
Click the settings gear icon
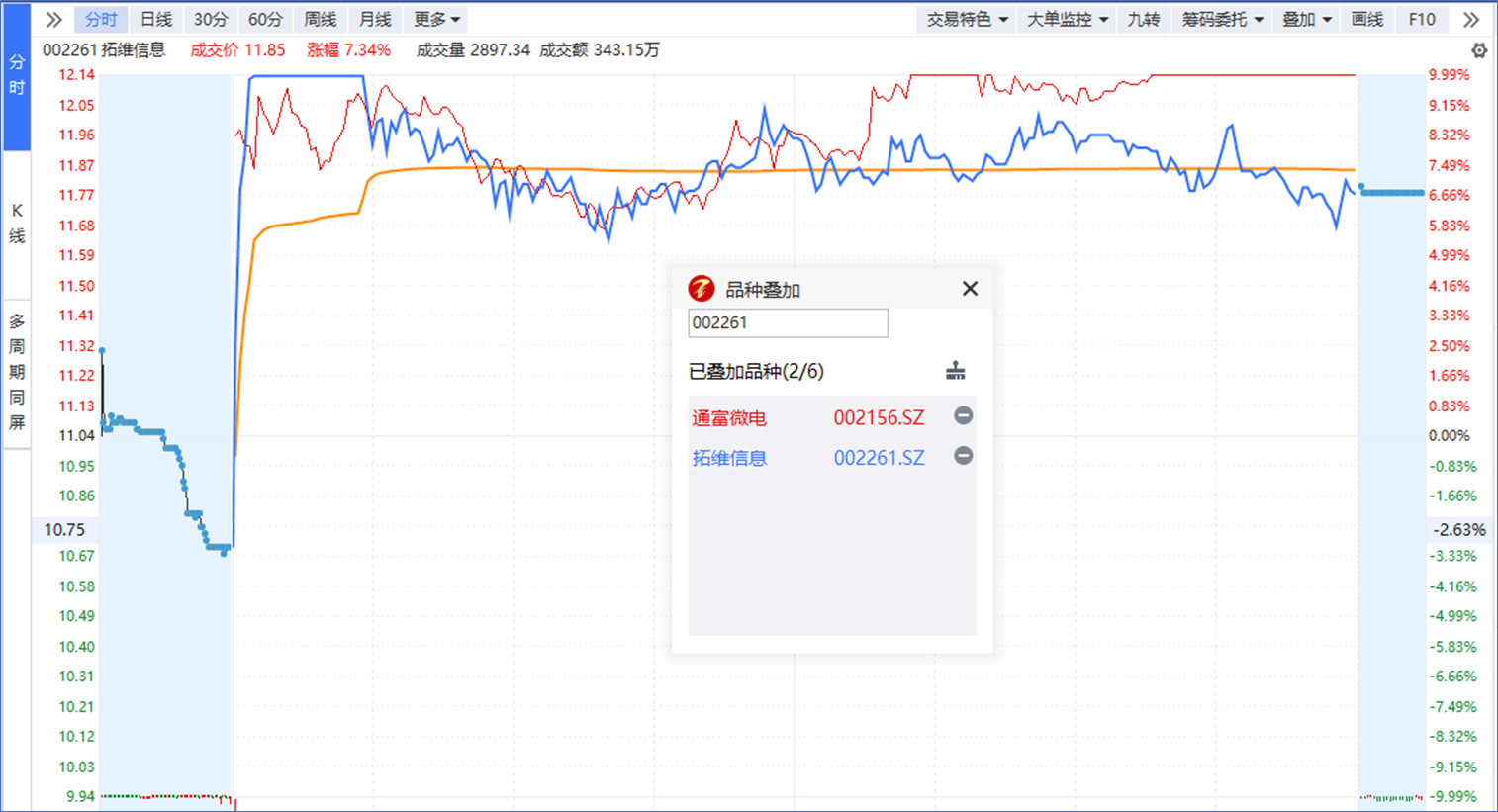[x=1478, y=50]
